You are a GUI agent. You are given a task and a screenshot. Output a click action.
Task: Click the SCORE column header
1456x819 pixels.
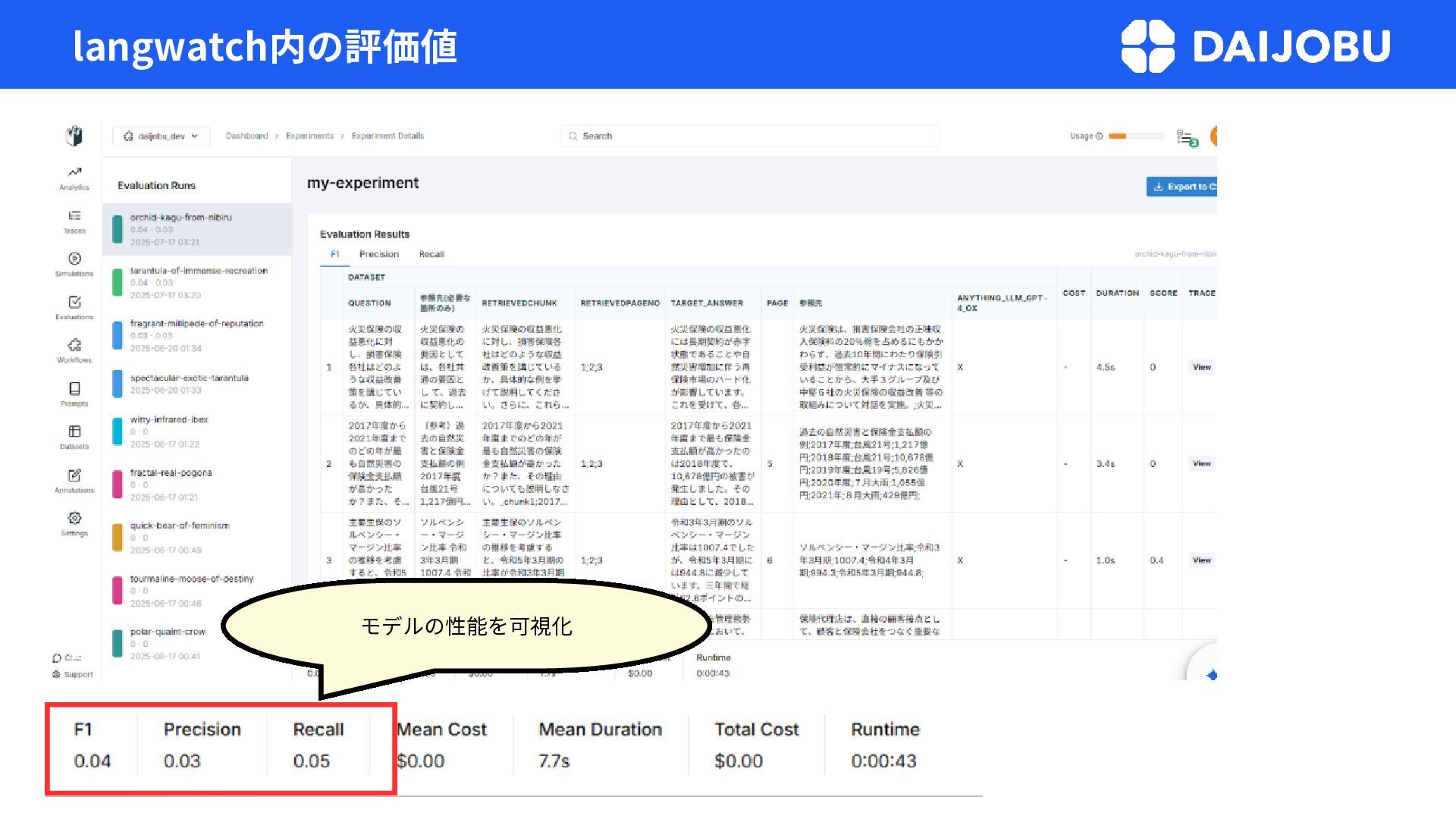(x=1163, y=293)
